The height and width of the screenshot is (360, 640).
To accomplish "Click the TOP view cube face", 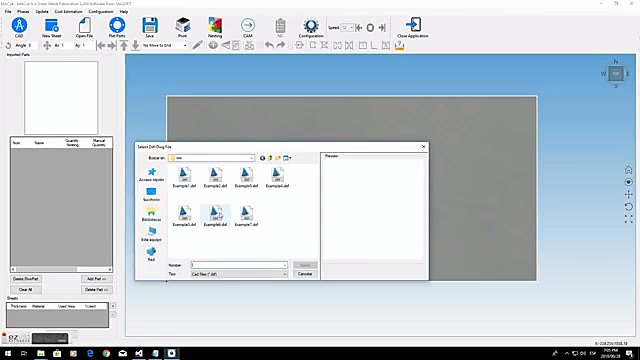I will pyautogui.click(x=616, y=74).
